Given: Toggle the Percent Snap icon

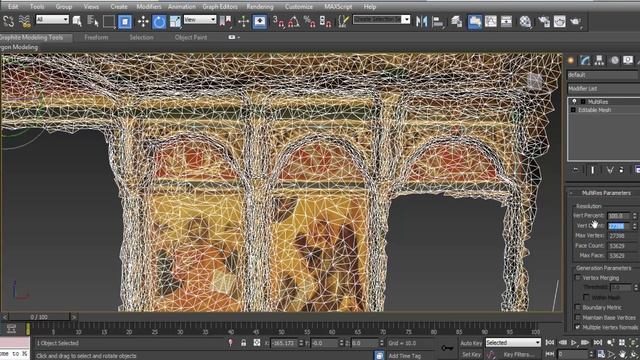Looking at the screenshot, I should (310, 21).
